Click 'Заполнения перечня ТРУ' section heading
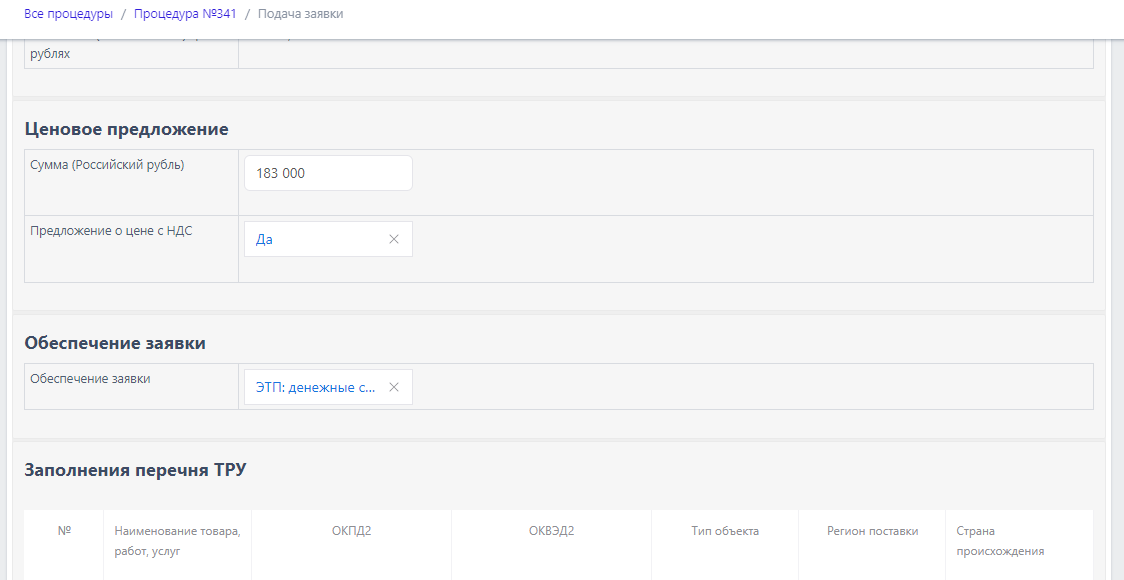Viewport: 1124px width, 580px height. (x=135, y=470)
